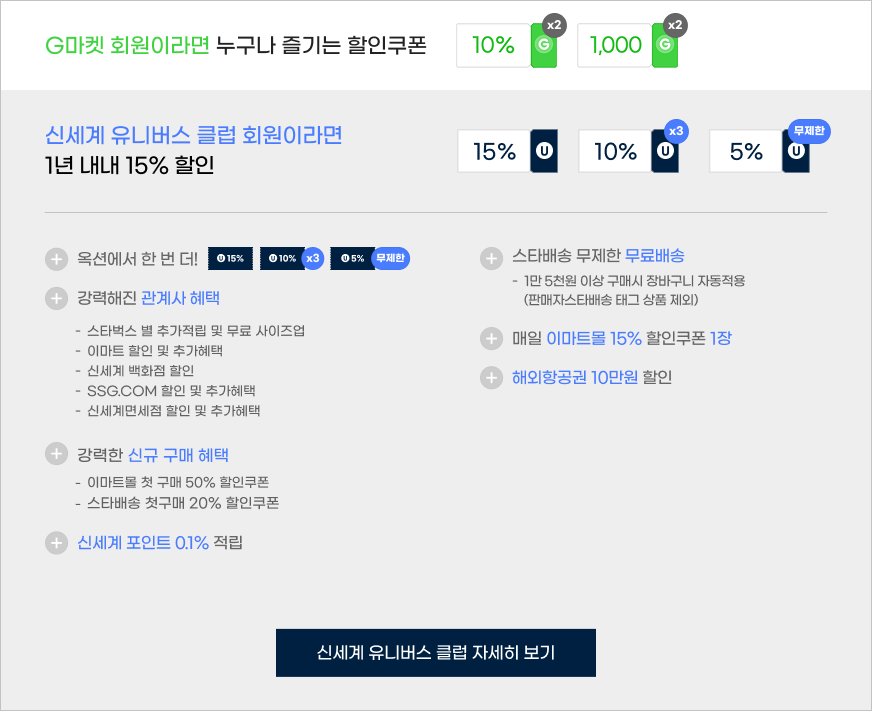Image resolution: width=872 pixels, height=711 pixels.
Task: Click the small 10% x3 option coupon badge
Action: (289, 259)
